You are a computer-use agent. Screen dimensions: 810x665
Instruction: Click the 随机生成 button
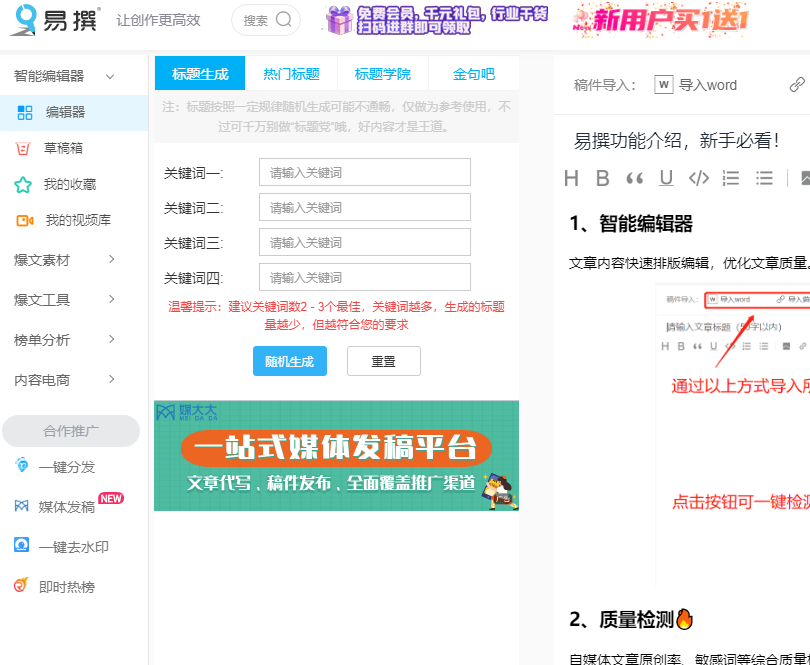click(290, 361)
